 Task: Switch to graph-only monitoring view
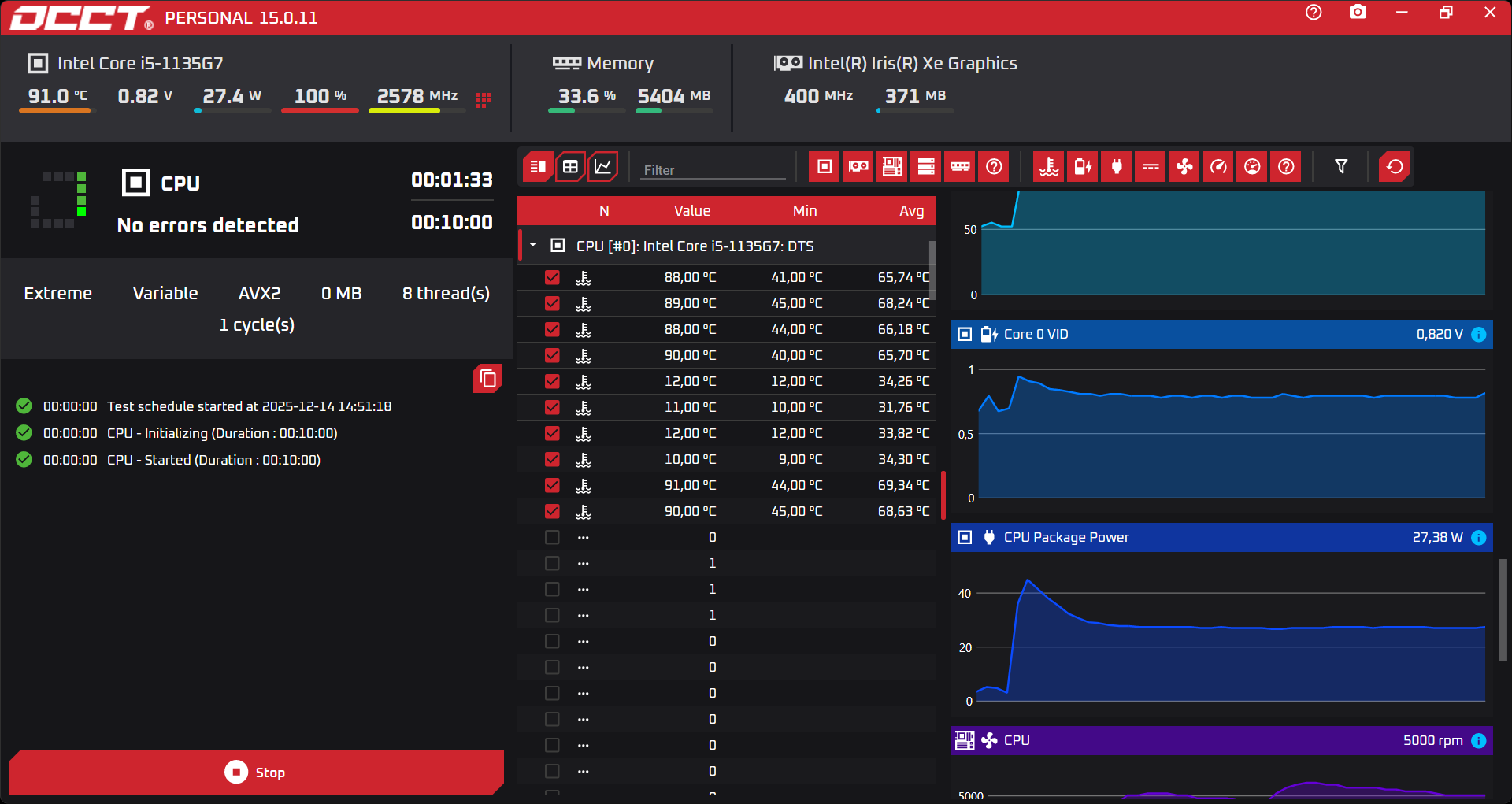pos(602,167)
